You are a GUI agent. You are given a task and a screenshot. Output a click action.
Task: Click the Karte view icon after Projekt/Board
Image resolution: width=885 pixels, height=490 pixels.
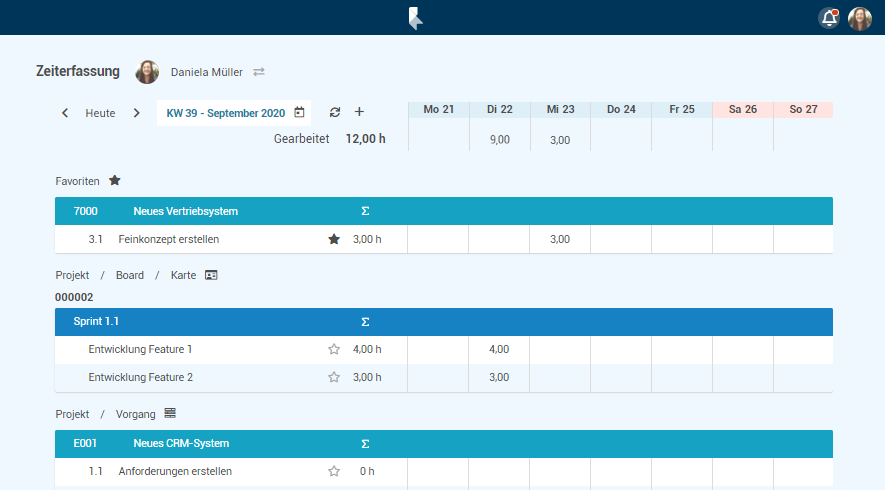coord(211,275)
